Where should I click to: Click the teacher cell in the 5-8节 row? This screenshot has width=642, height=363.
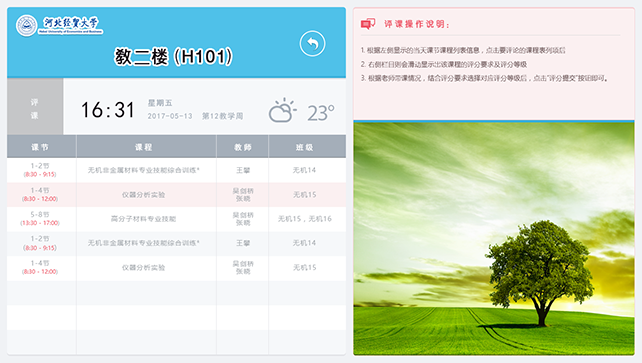pyautogui.click(x=243, y=219)
